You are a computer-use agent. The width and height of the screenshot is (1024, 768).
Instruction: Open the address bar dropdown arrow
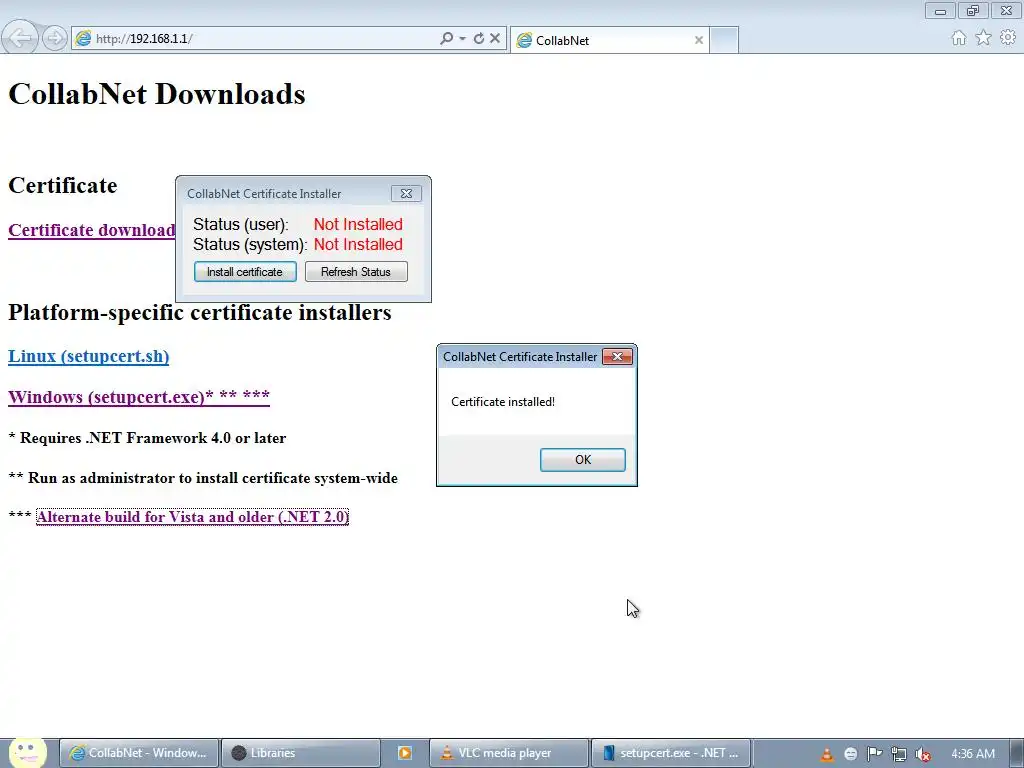pos(462,39)
